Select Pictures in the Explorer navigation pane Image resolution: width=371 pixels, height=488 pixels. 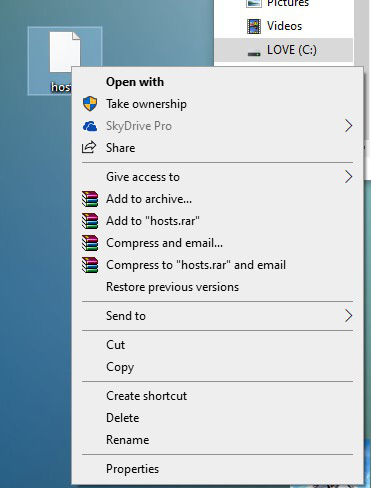coord(284,4)
